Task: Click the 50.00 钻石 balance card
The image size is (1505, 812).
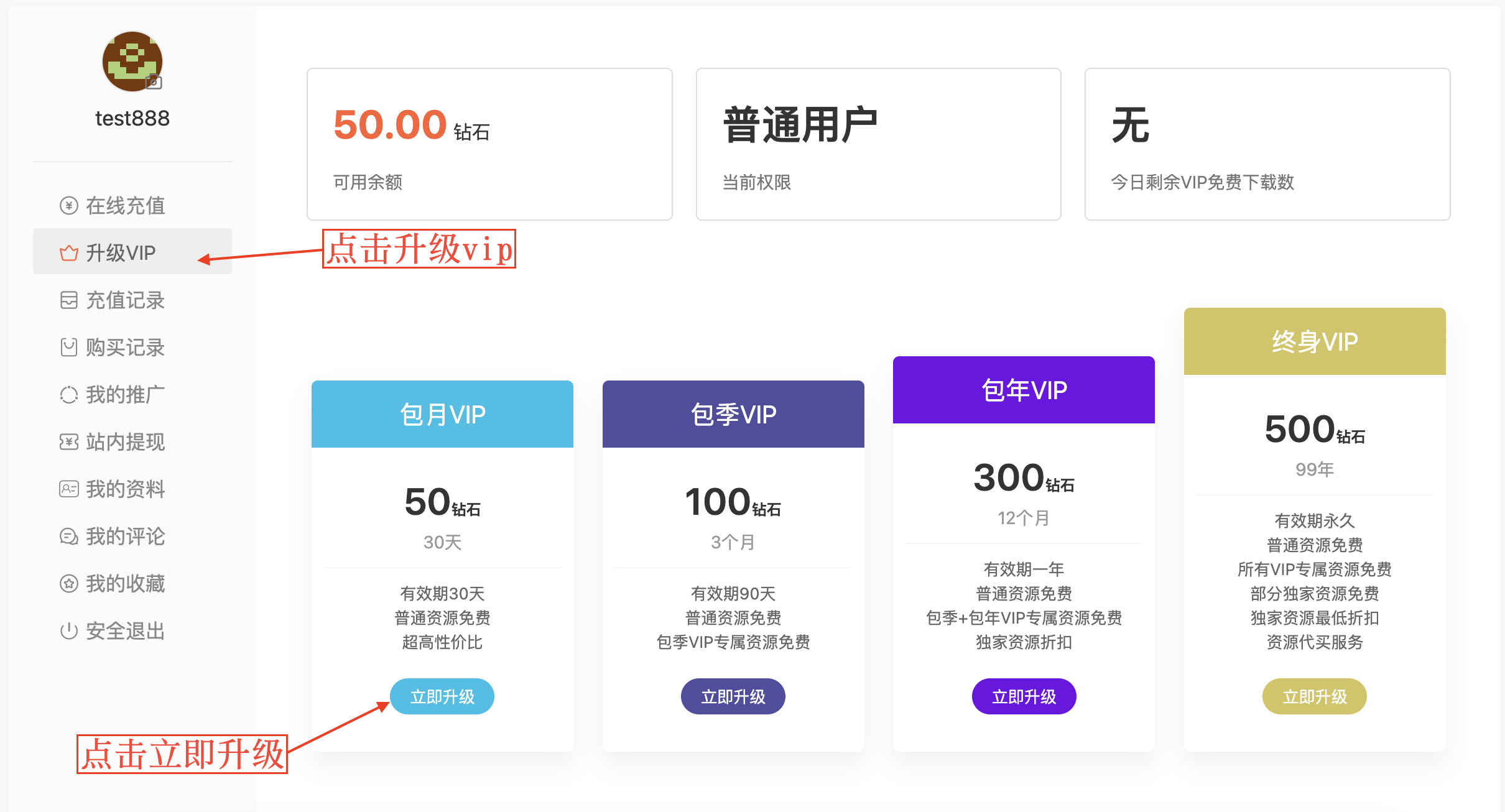Action: point(489,144)
